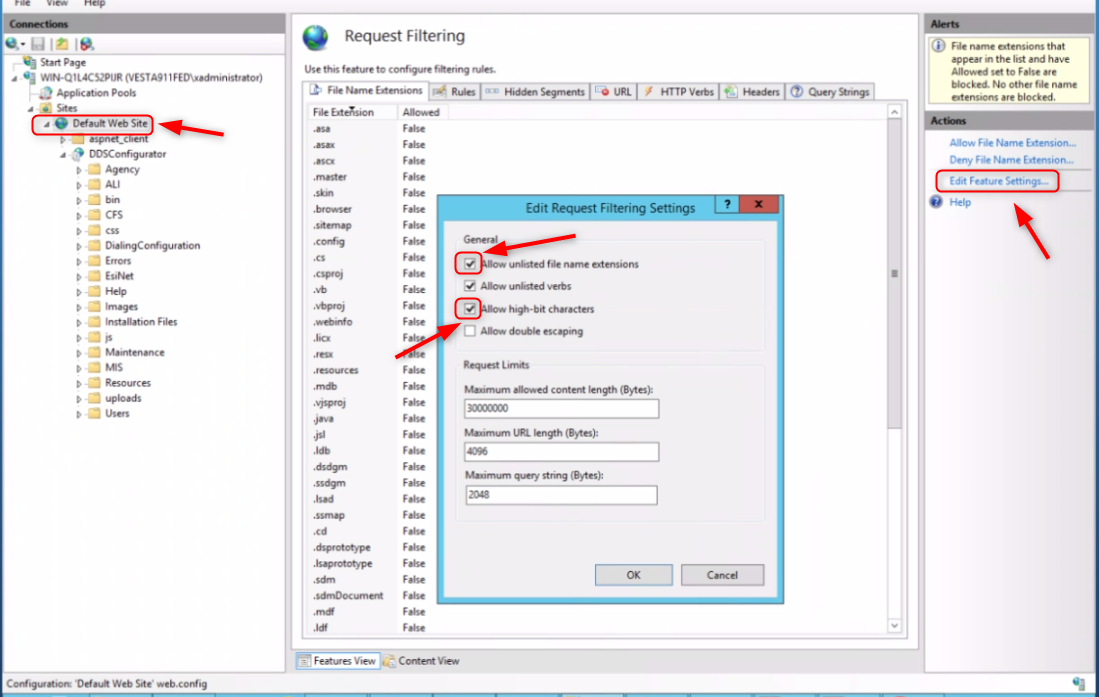Collapse the Default Web Site node
The width and height of the screenshot is (1099, 697).
click(x=47, y=124)
